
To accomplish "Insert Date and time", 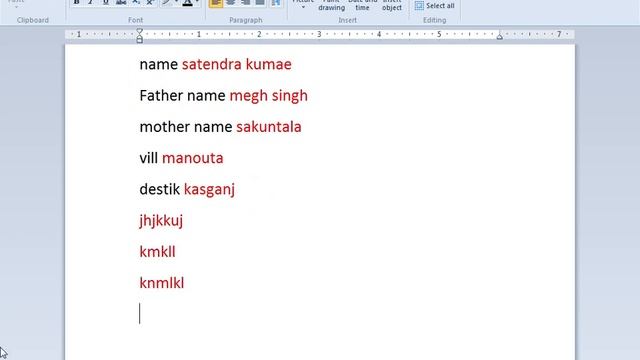I will click(x=362, y=5).
